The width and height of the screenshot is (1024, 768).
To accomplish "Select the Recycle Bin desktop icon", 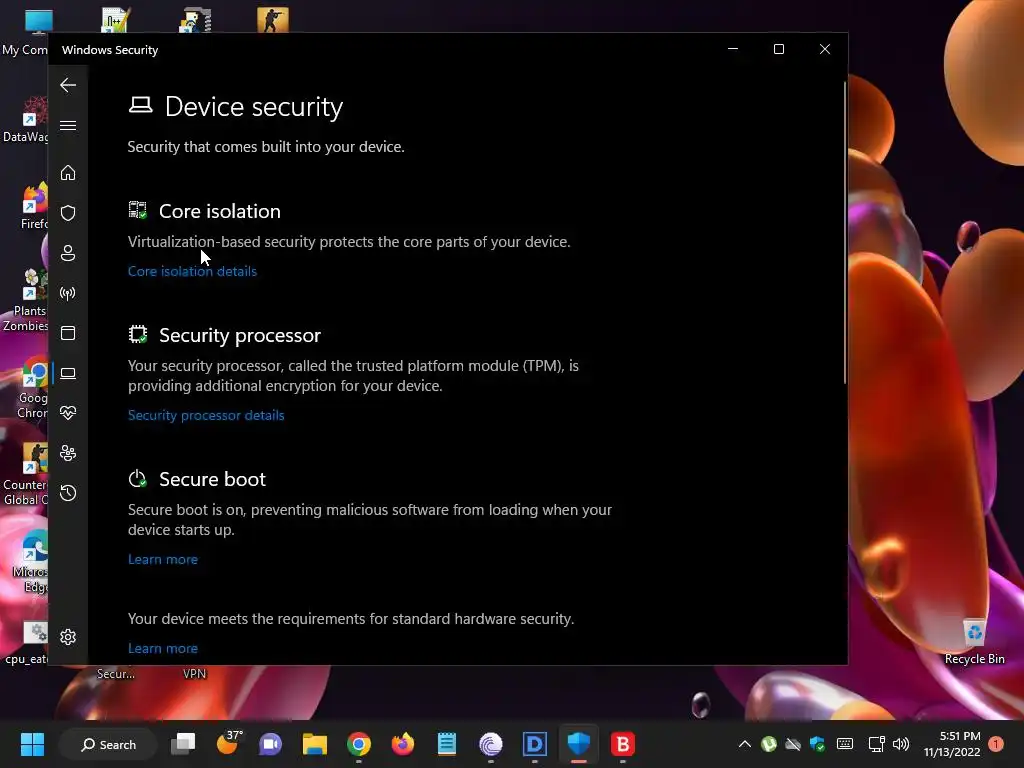I will 974,642.
